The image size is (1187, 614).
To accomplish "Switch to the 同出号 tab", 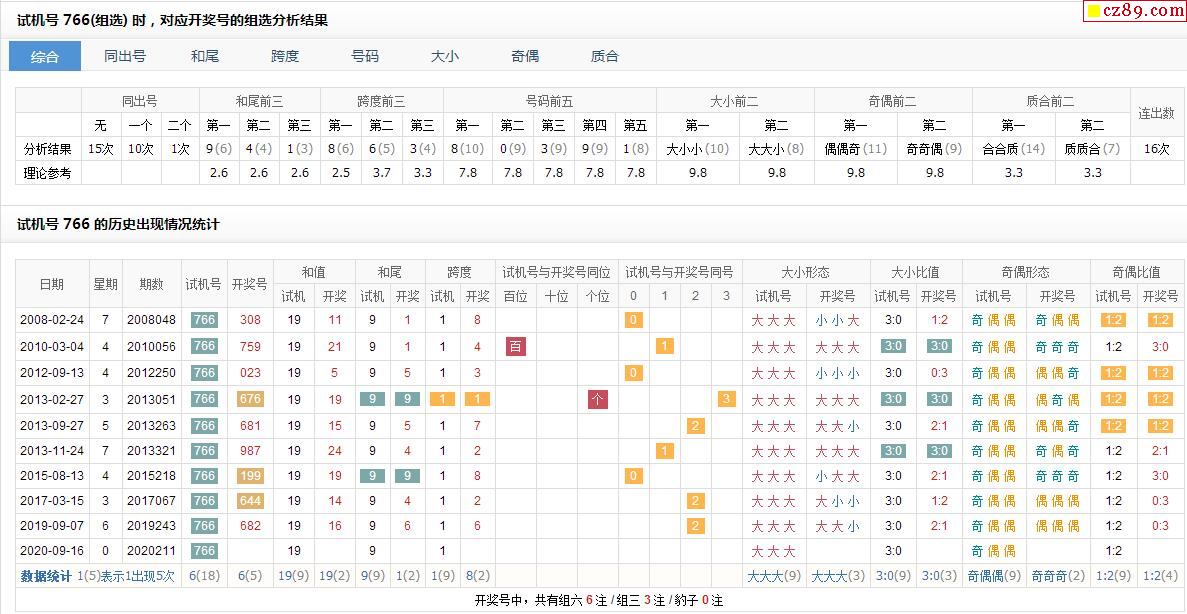I will pyautogui.click(x=125, y=56).
